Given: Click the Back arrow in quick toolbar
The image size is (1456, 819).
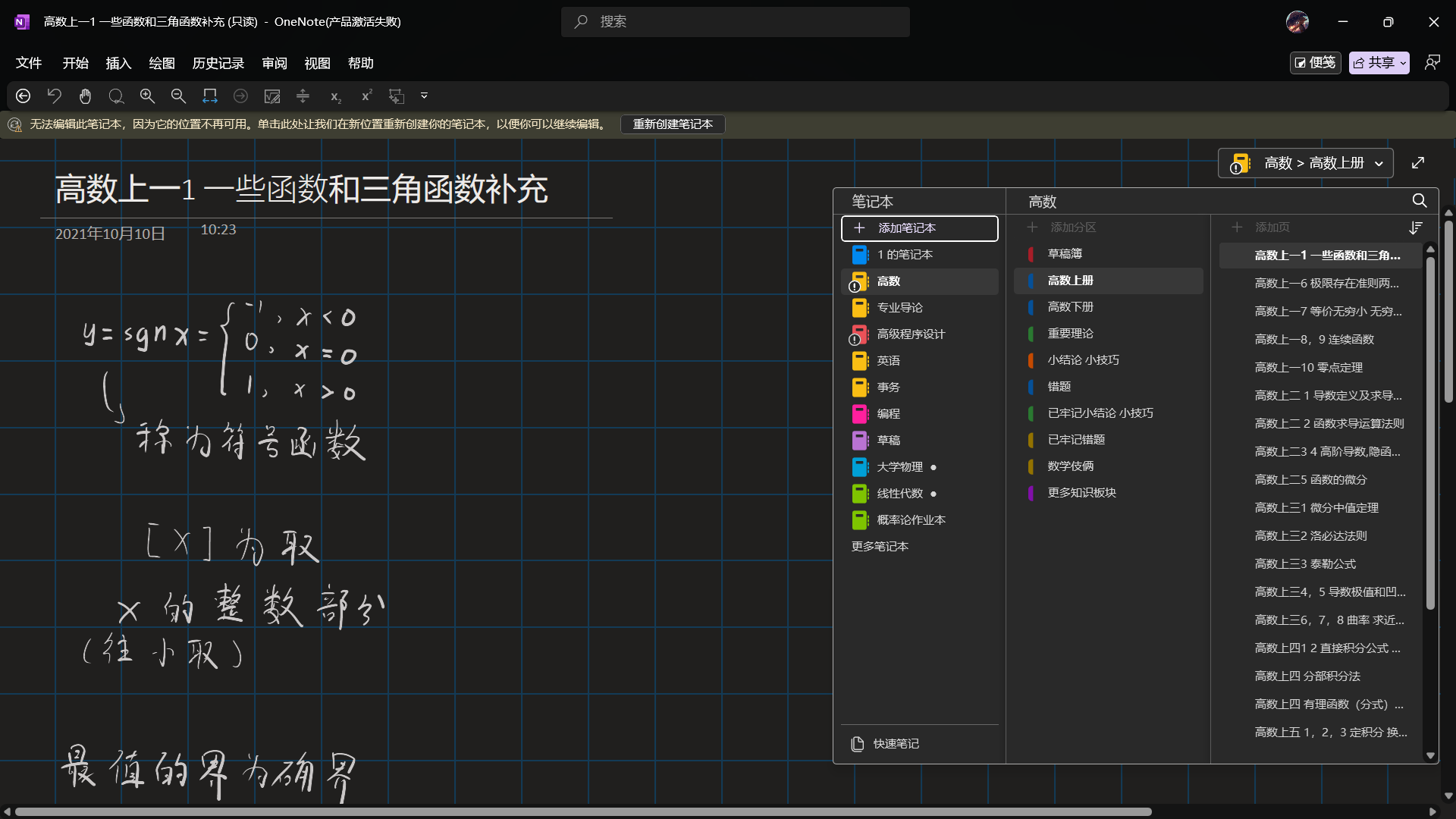Looking at the screenshot, I should tap(23, 96).
